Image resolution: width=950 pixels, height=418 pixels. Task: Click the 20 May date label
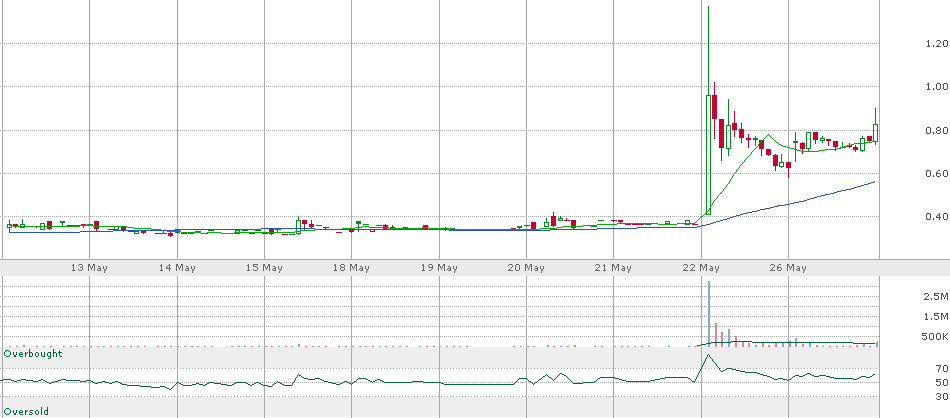point(526,268)
